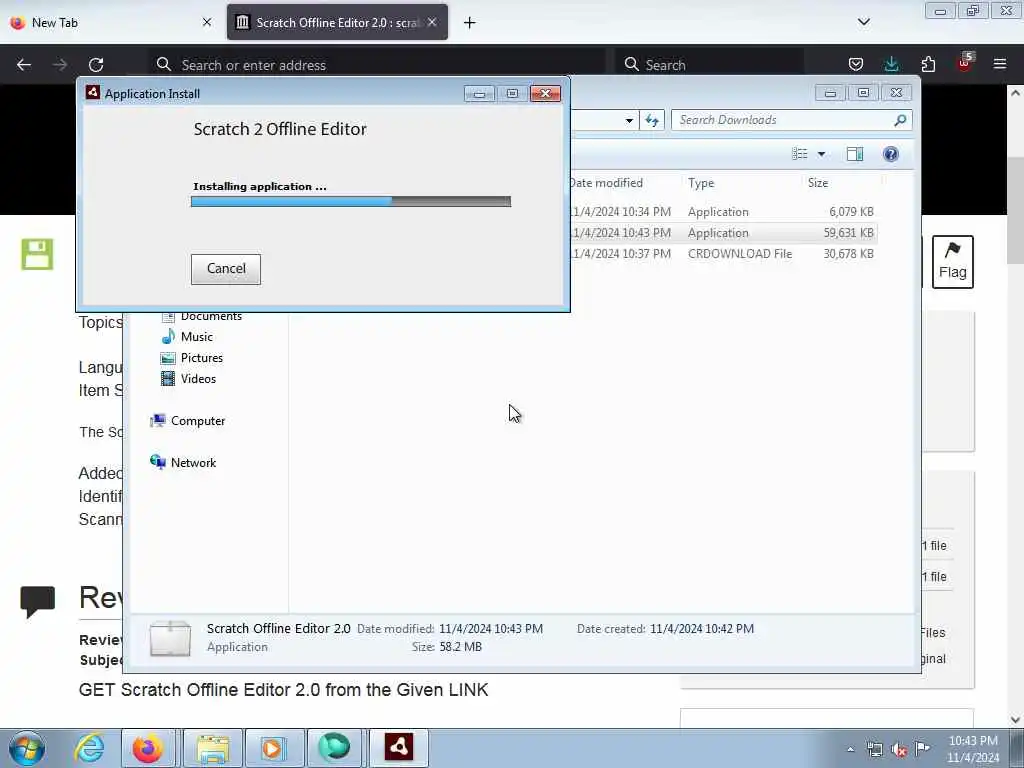Select the CRDOWNLOAD File row
Screen dimensions: 1024x768
tap(722, 253)
